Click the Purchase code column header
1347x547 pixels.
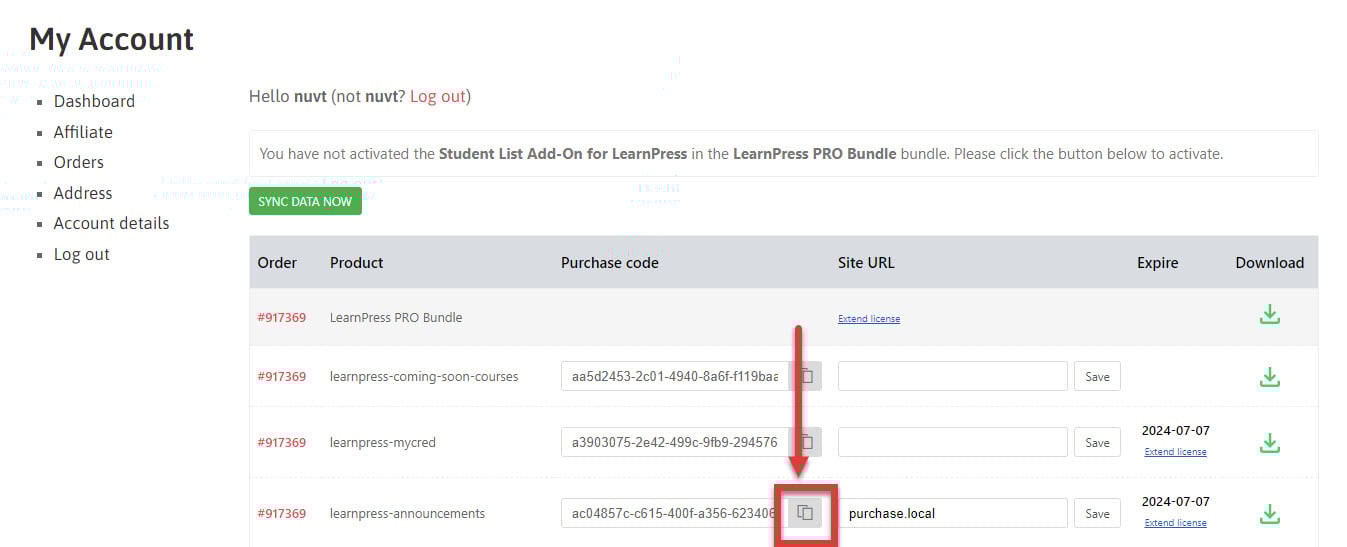[610, 263]
